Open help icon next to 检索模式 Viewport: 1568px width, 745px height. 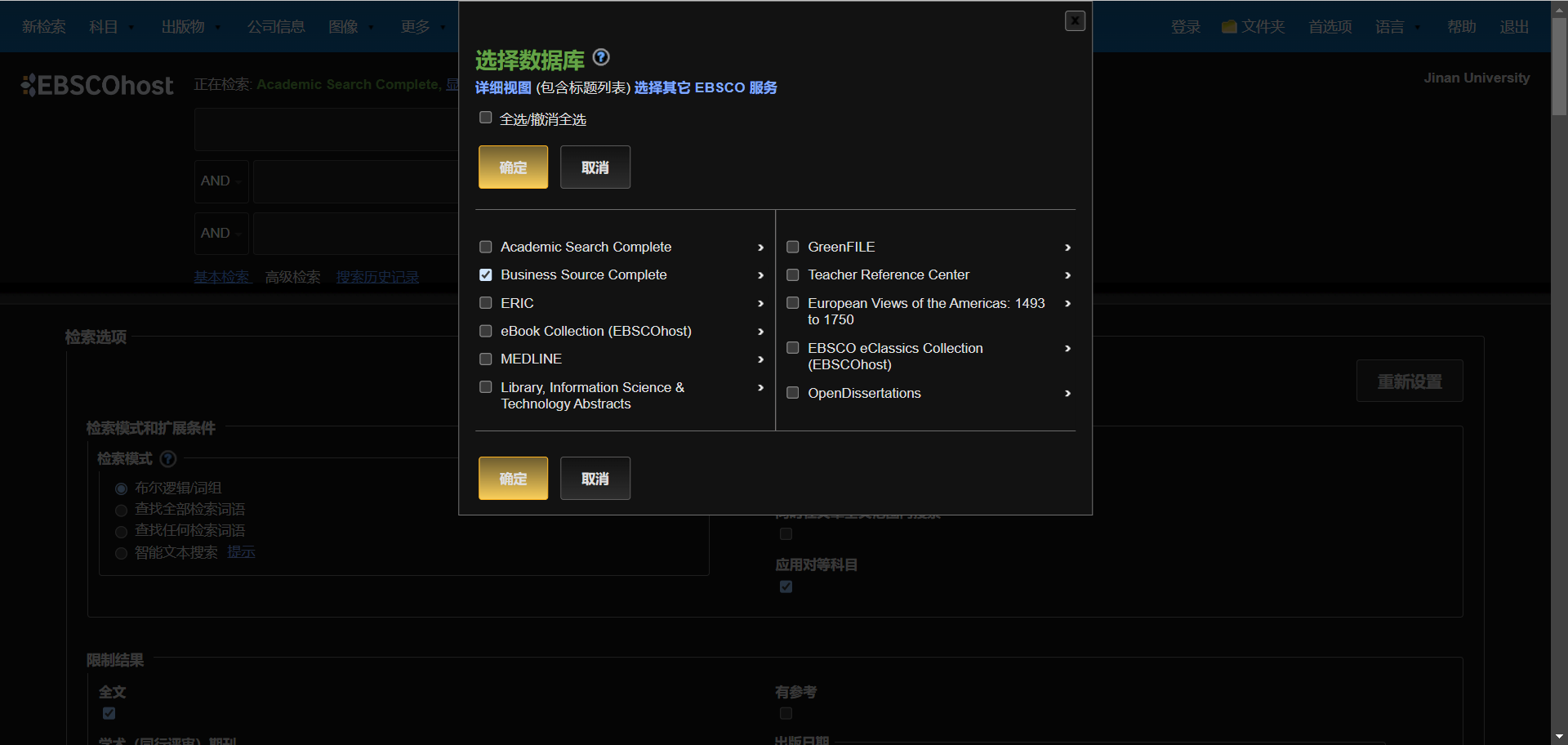click(x=168, y=459)
